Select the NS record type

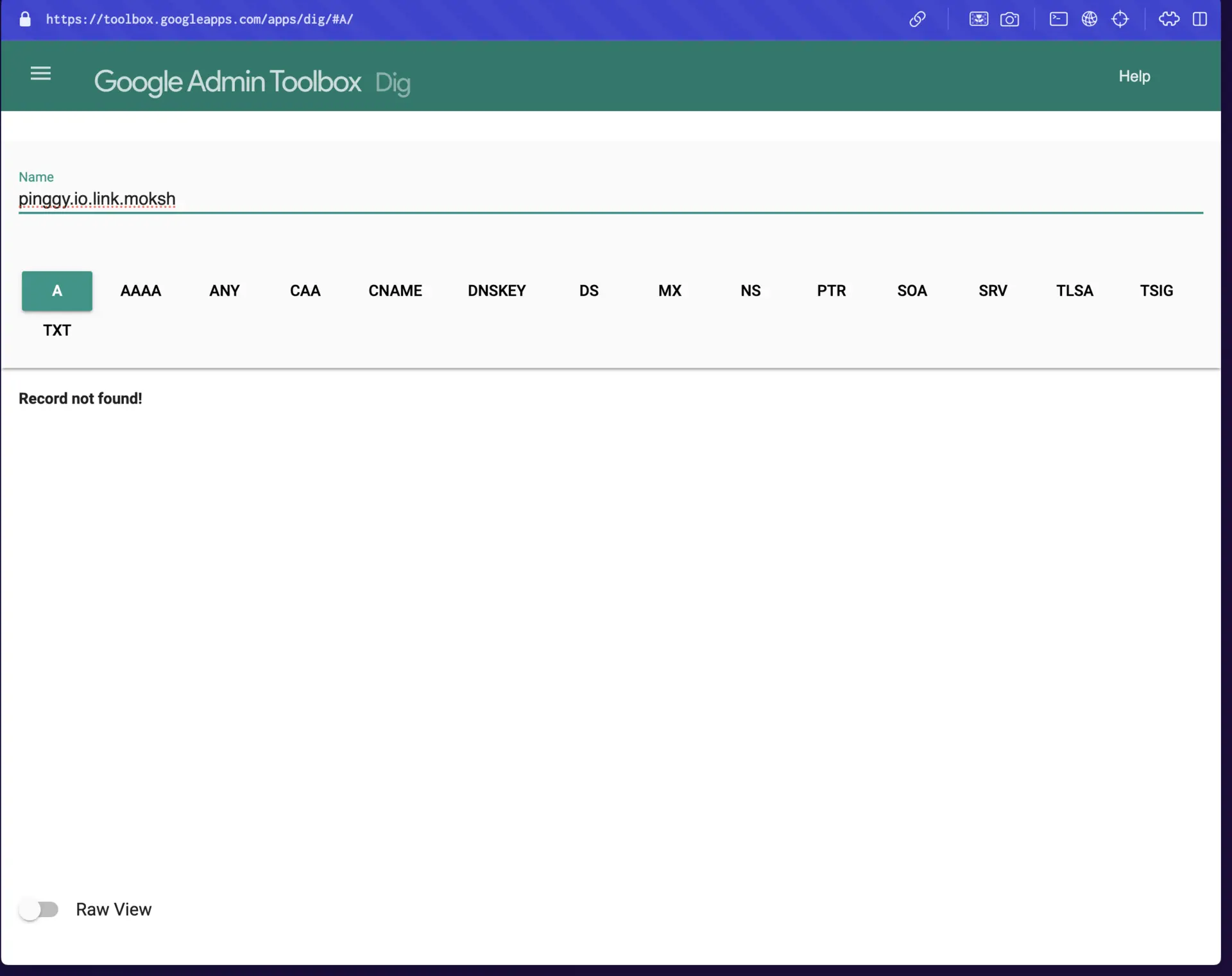click(751, 290)
